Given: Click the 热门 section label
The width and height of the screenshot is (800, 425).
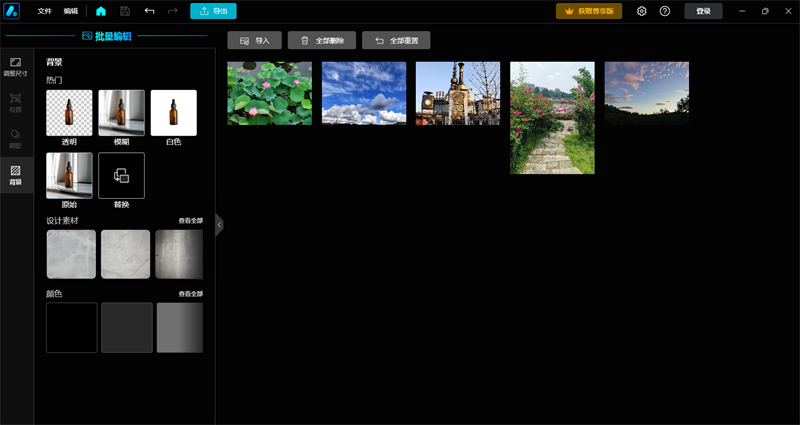Looking at the screenshot, I should [54, 80].
